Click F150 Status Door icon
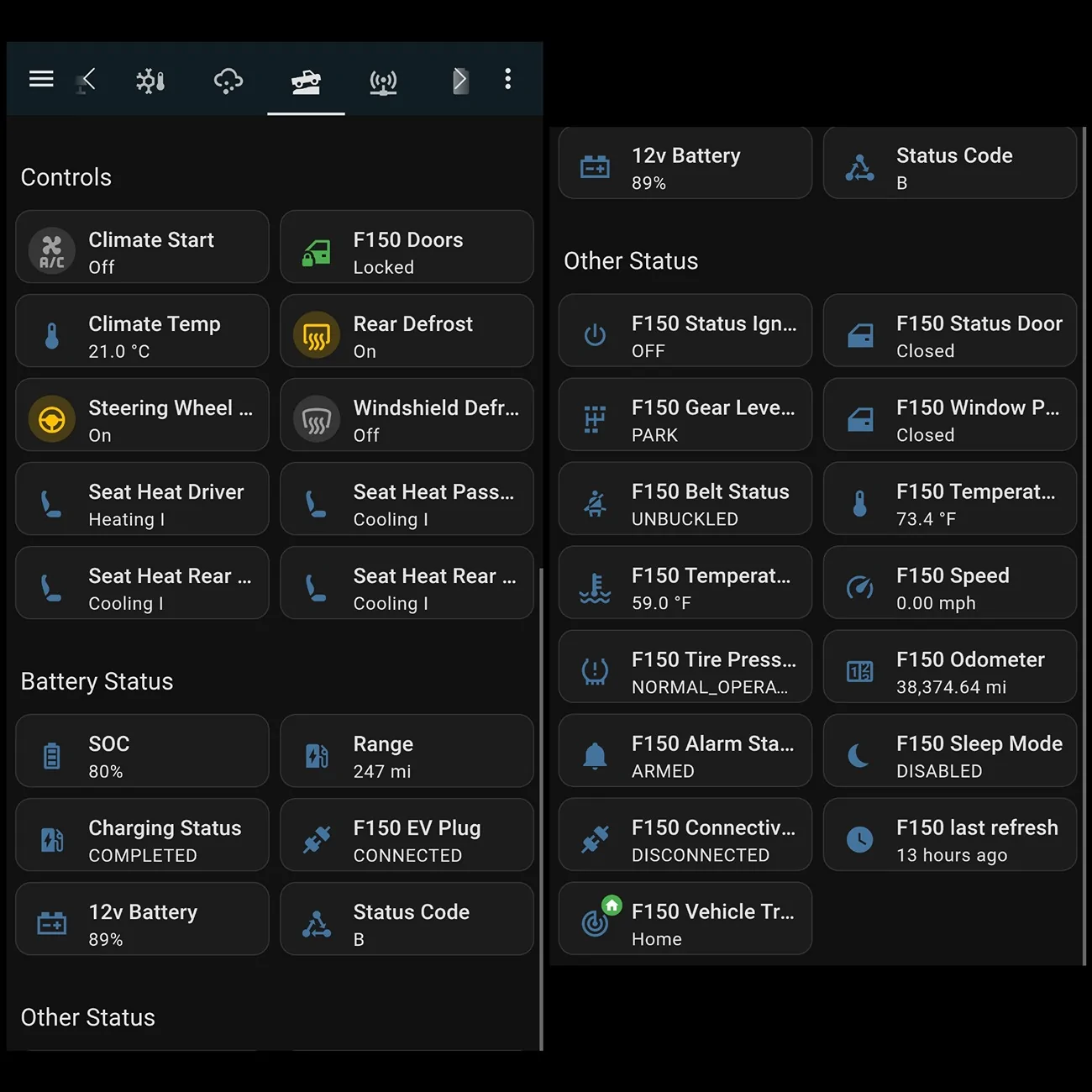 (x=859, y=336)
